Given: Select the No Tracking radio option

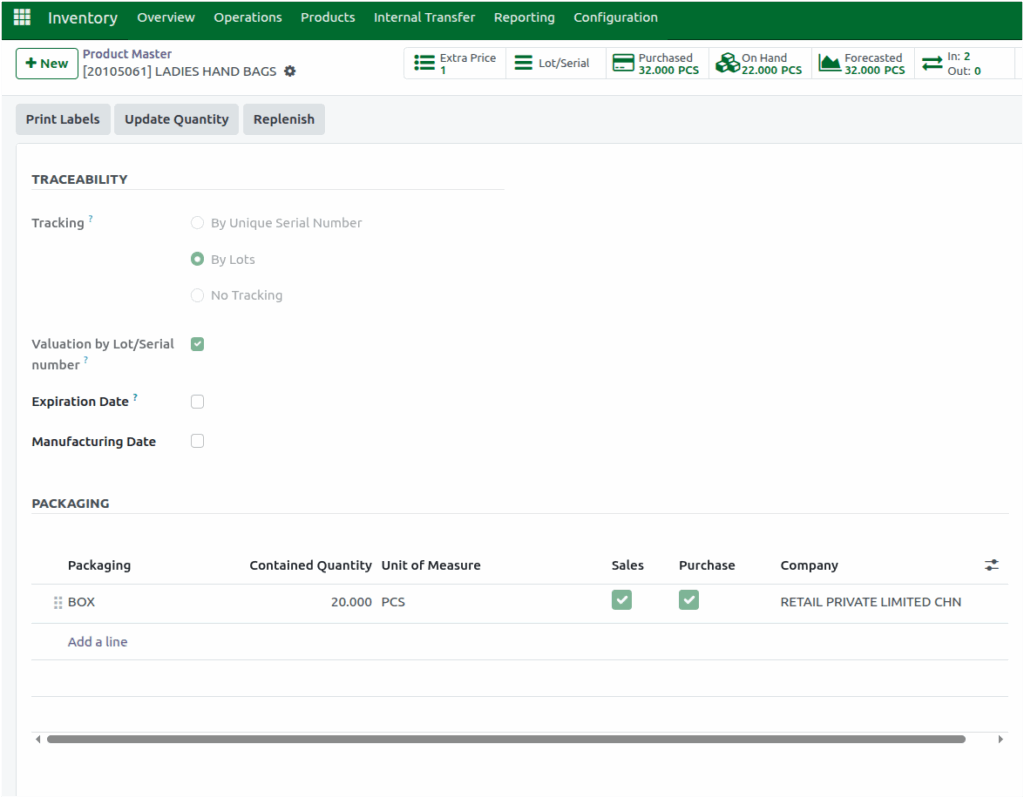Looking at the screenshot, I should 197,295.
